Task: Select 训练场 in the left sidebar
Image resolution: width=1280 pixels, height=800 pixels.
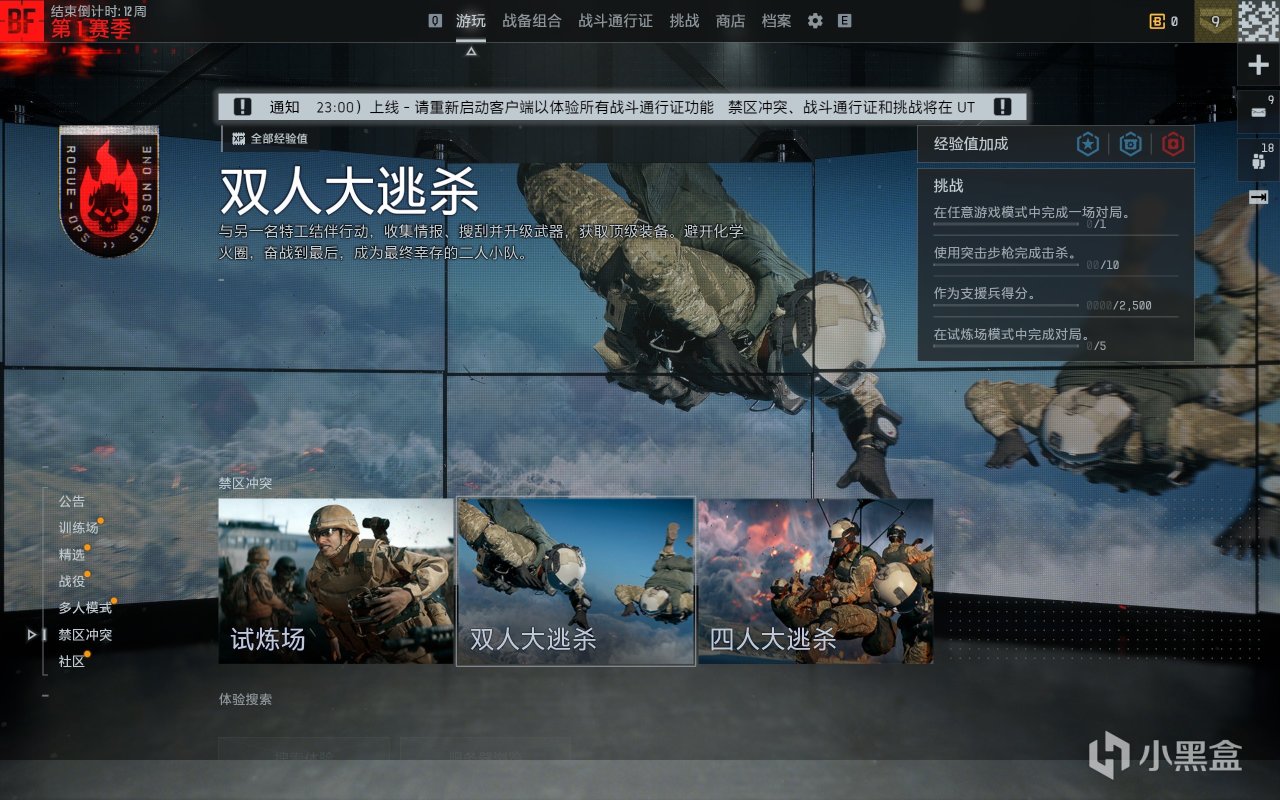Action: (x=79, y=527)
